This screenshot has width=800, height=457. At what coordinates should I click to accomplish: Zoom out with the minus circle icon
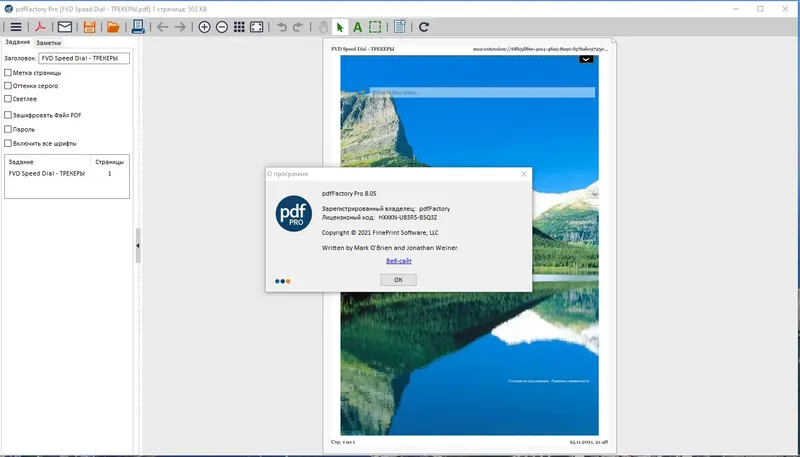click(x=221, y=27)
